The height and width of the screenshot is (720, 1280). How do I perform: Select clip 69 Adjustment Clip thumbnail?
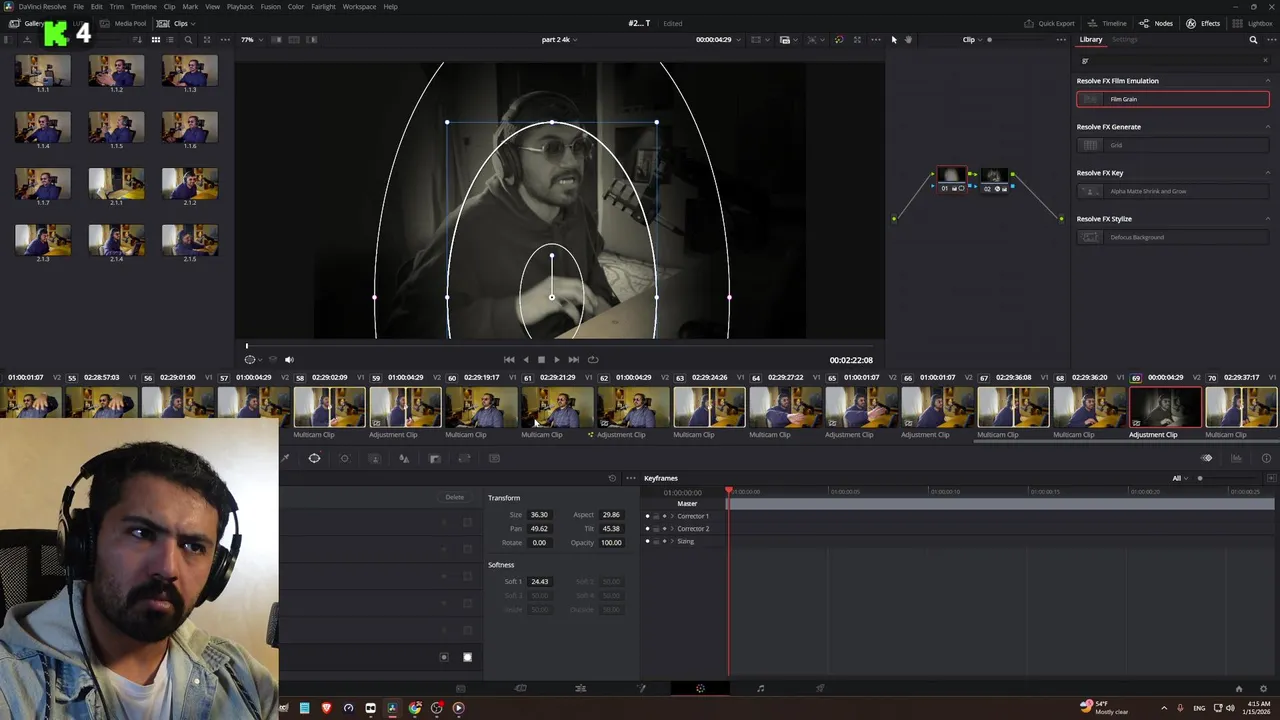1165,408
